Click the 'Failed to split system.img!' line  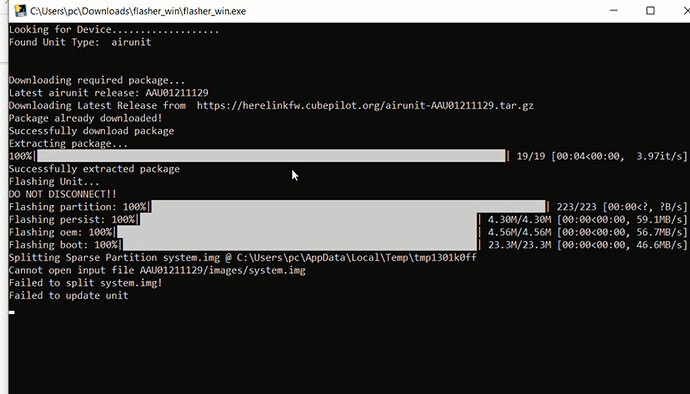[x=86, y=283]
